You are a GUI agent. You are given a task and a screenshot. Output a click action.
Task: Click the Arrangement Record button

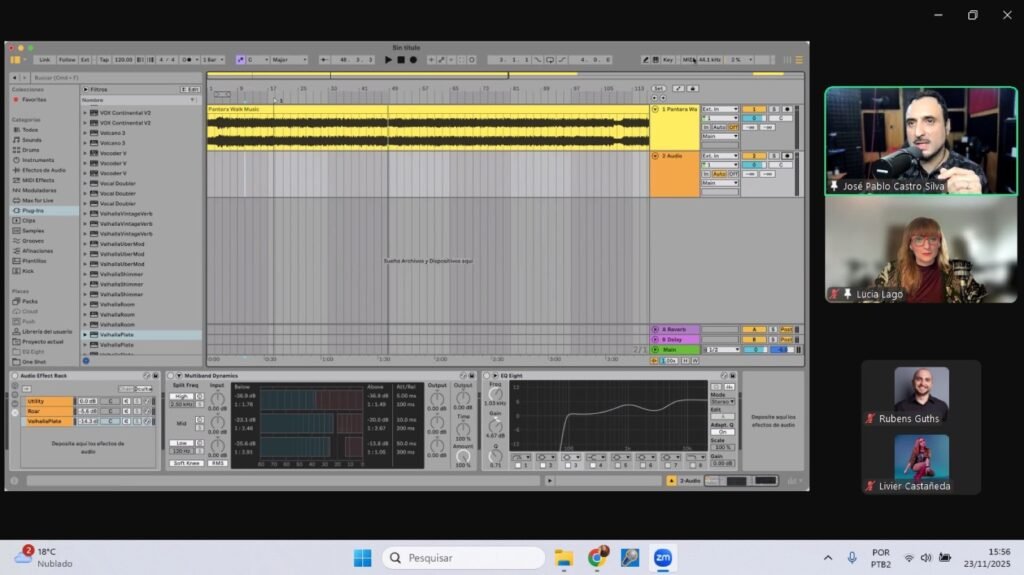click(413, 59)
